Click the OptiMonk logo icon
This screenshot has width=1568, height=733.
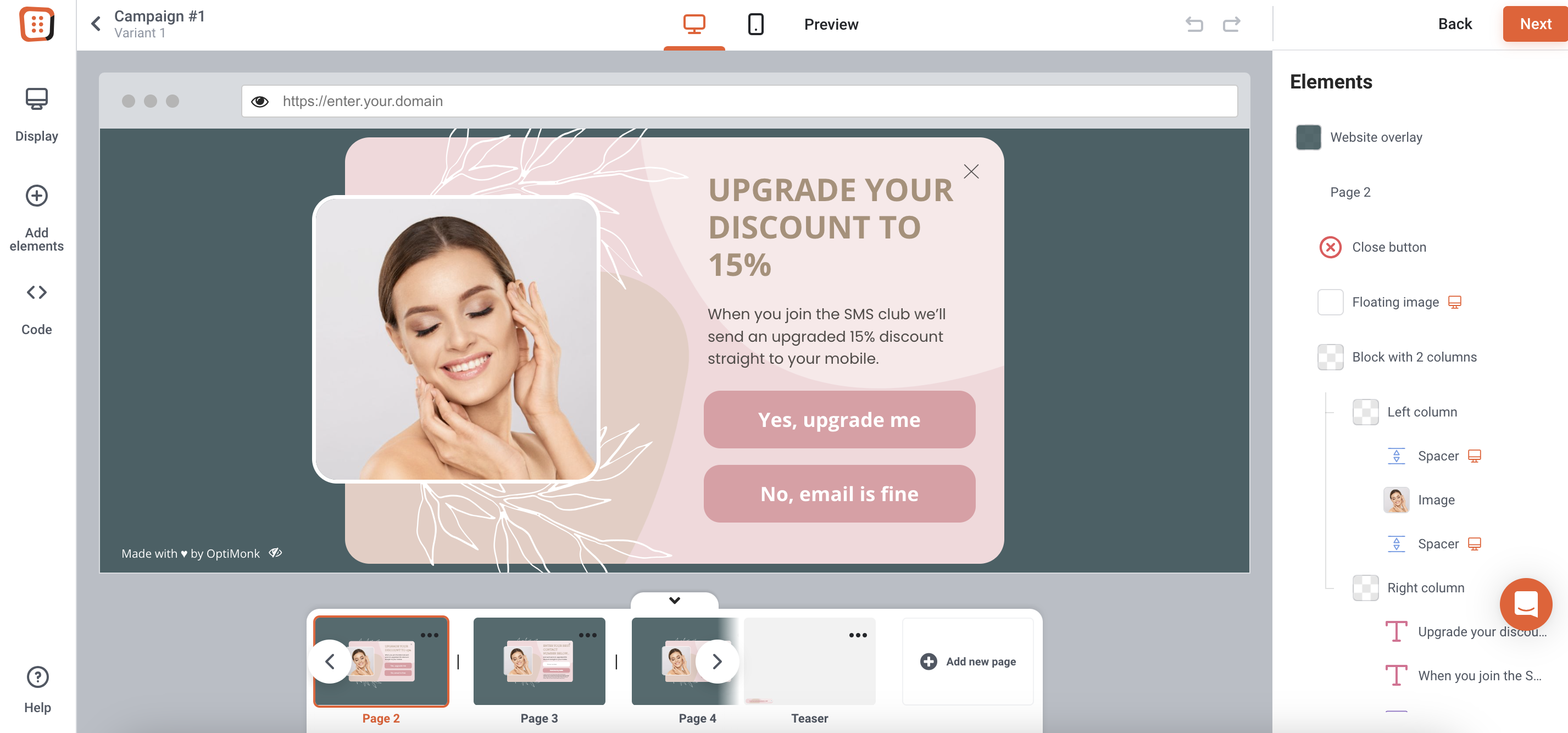coord(37,23)
